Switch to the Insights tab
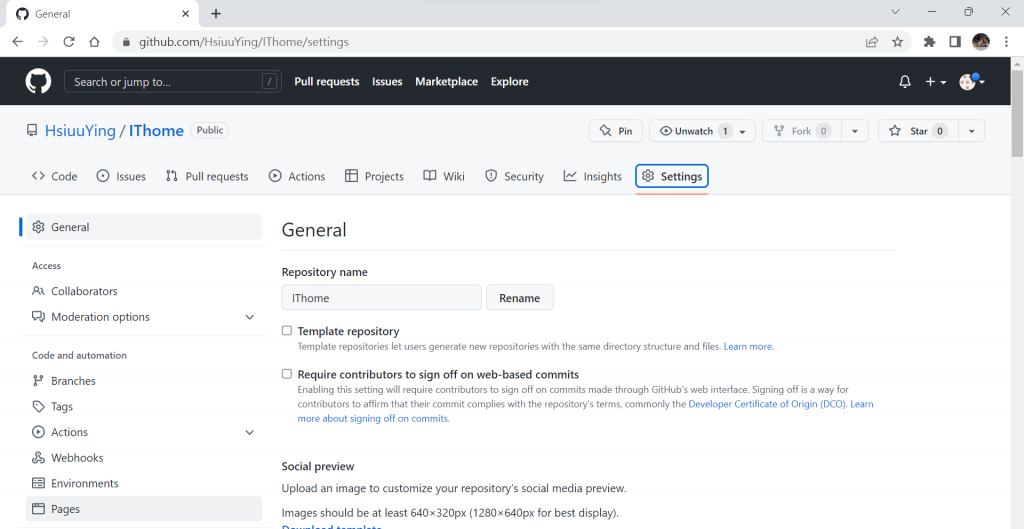The height and width of the screenshot is (529, 1024). 592,176
